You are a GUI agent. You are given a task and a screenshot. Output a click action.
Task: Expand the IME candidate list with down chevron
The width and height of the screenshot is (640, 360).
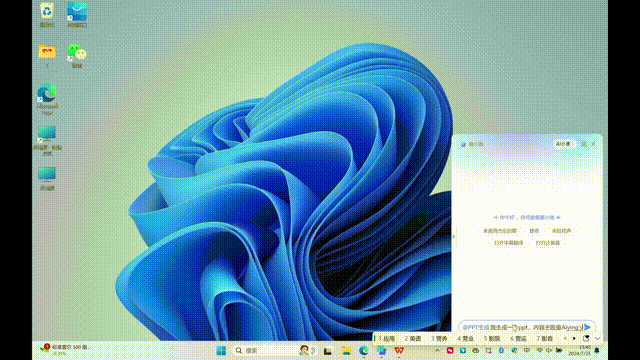(x=597, y=338)
